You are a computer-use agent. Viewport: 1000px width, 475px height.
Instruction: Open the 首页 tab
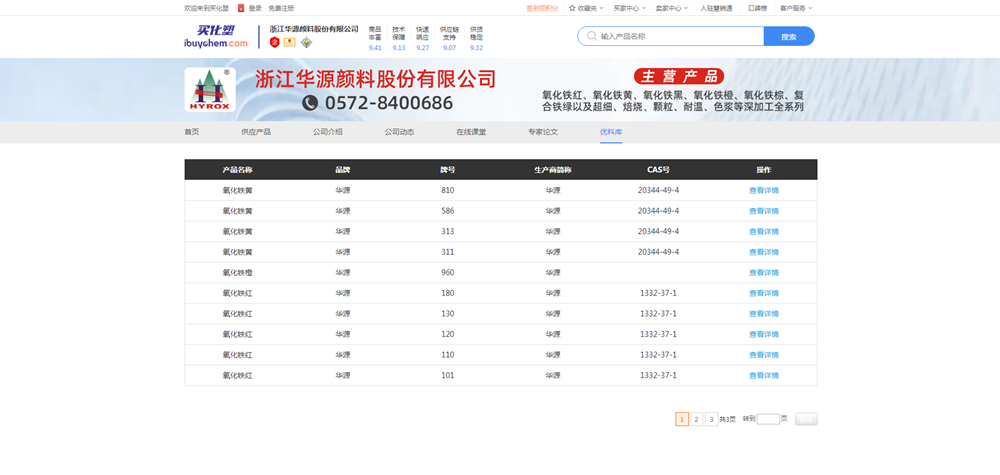(192, 132)
